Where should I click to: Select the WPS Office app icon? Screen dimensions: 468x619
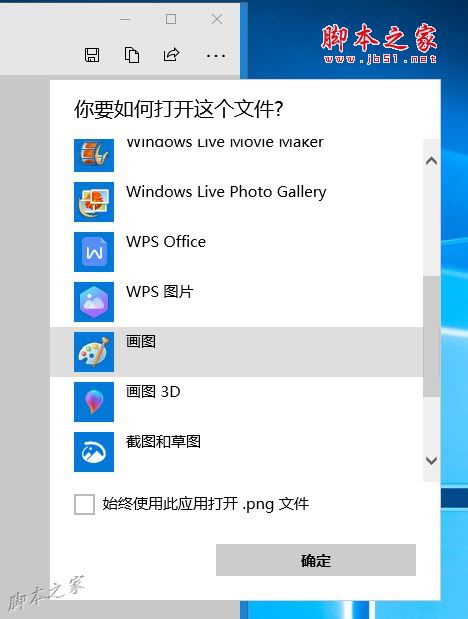(94, 252)
